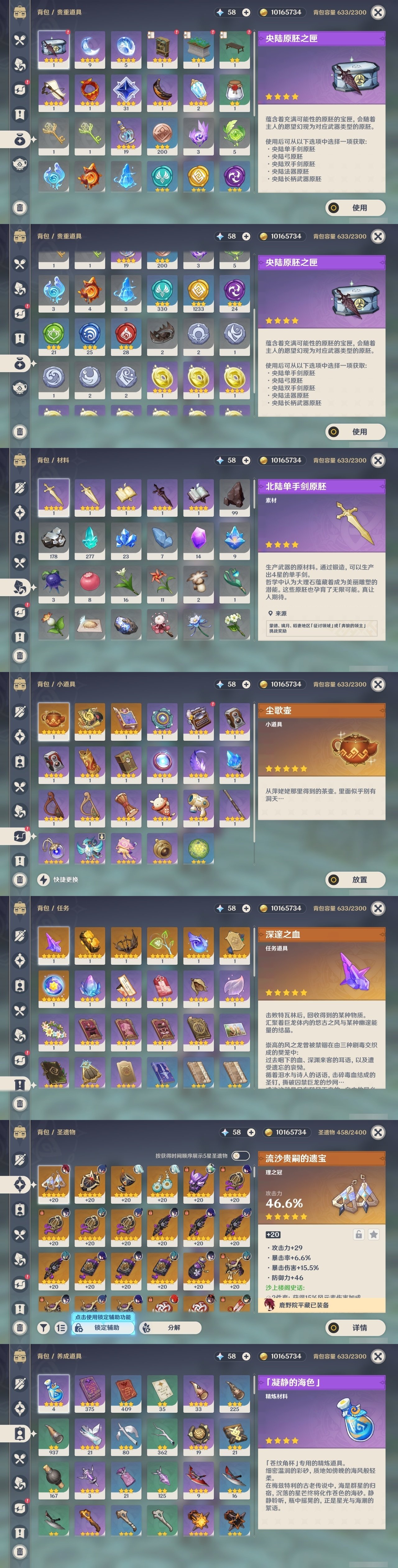Open trash delete icon in artifacts sidebar
The image size is (398, 1568).
20,1328
